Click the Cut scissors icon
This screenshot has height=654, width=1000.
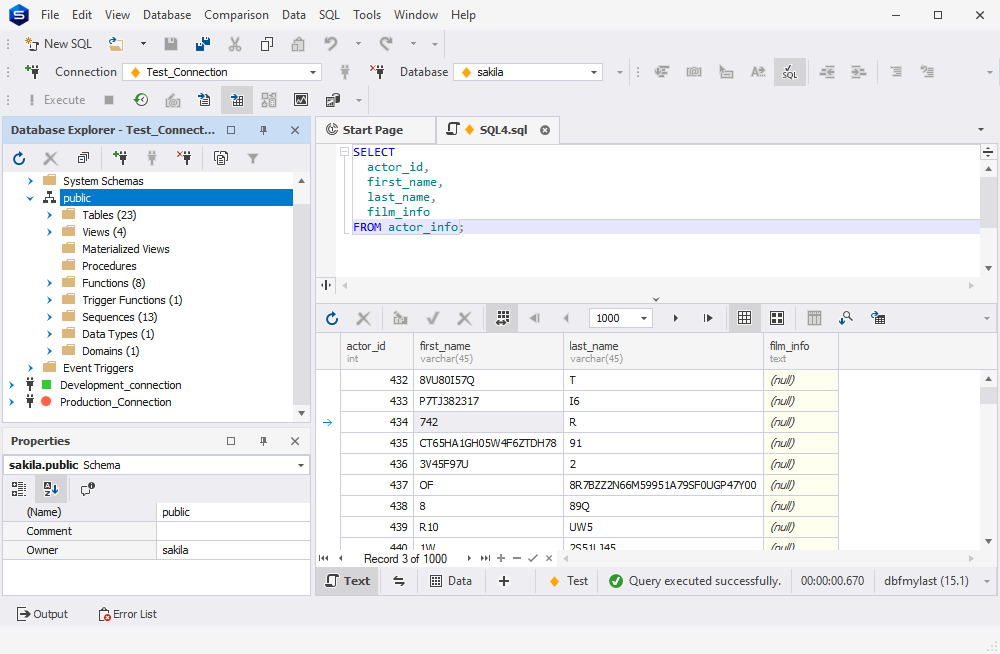pos(235,44)
